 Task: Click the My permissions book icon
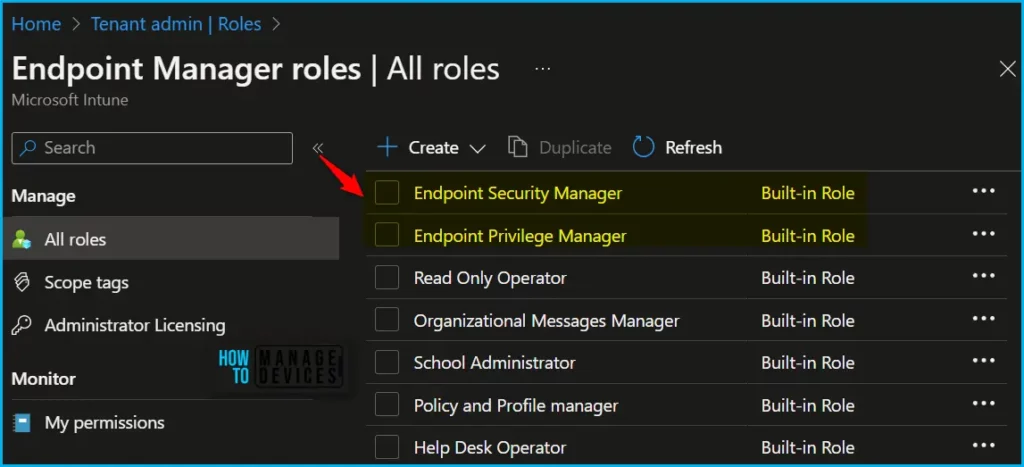pos(22,423)
